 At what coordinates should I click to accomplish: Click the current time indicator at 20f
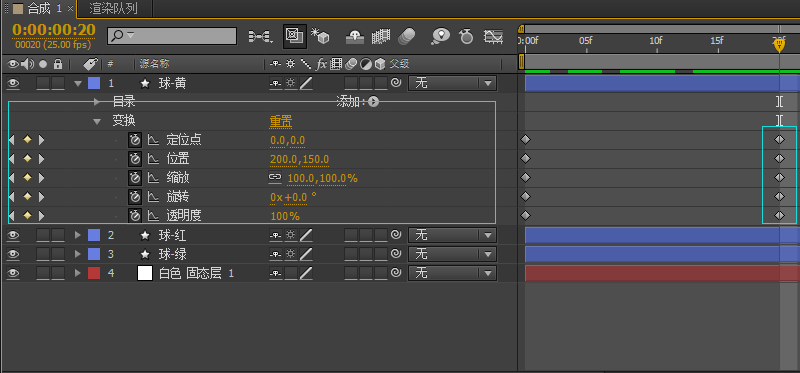[x=779, y=45]
